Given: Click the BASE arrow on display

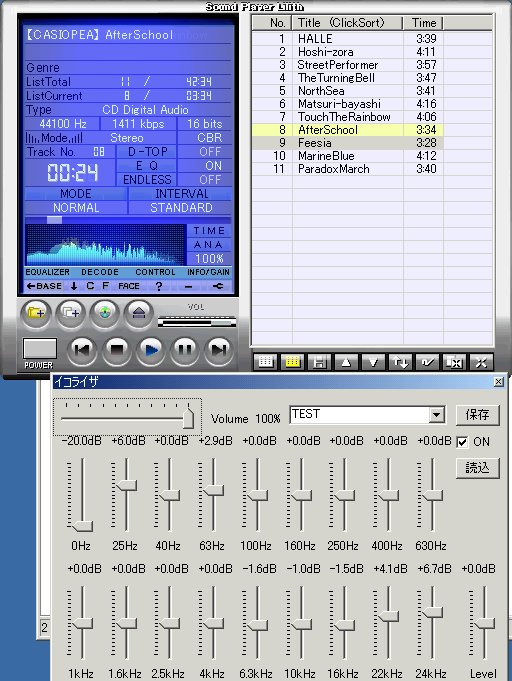Looking at the screenshot, I should 44,286.
